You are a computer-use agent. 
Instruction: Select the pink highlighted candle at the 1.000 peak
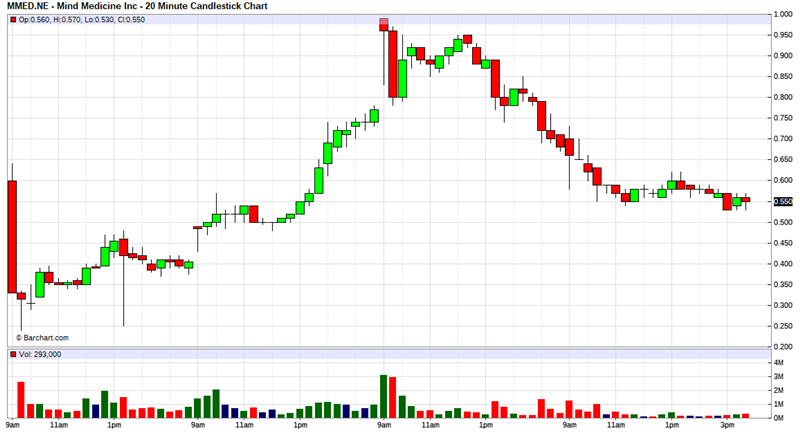pos(384,24)
